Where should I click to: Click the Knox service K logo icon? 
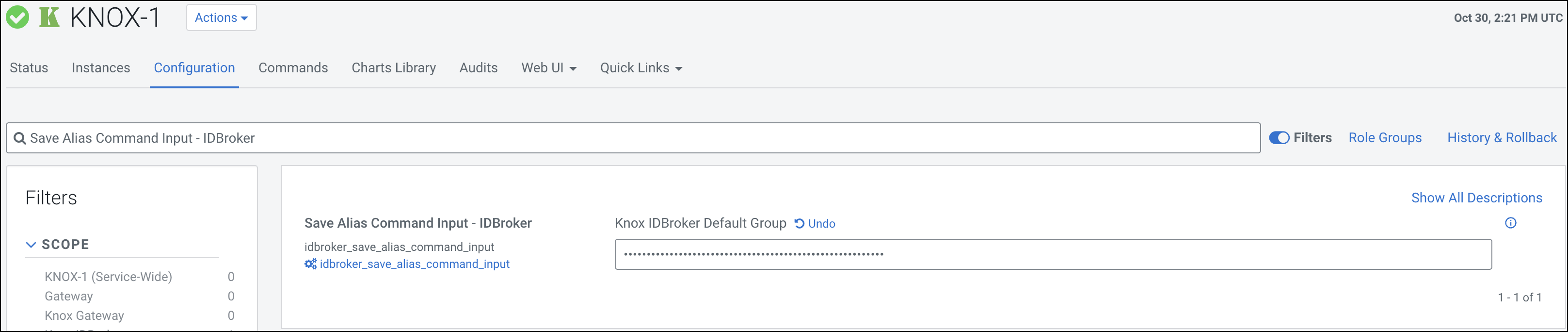[49, 17]
